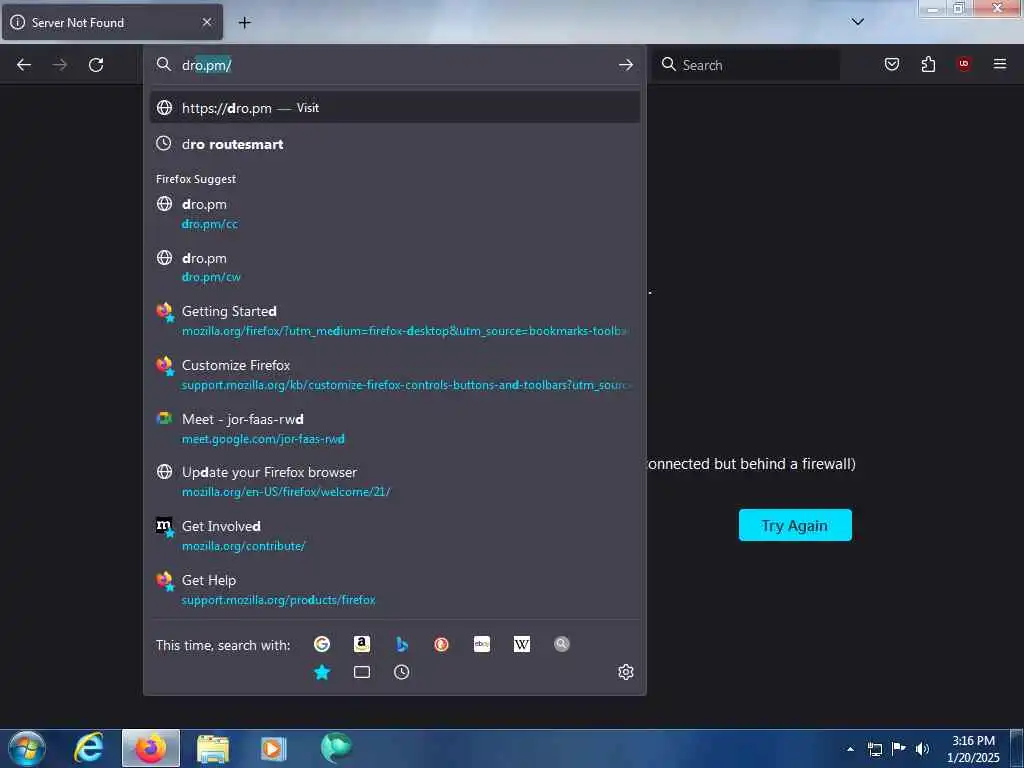Open Windows Explorer from the taskbar
The width and height of the screenshot is (1024, 768).
[x=213, y=748]
